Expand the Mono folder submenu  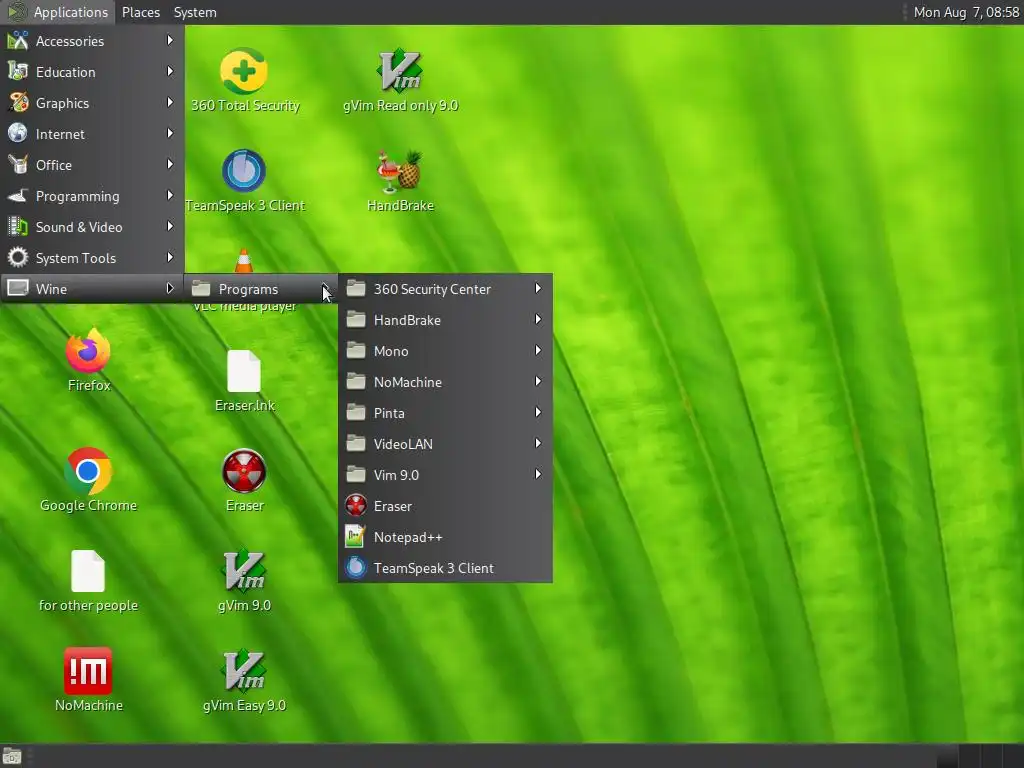tap(445, 351)
